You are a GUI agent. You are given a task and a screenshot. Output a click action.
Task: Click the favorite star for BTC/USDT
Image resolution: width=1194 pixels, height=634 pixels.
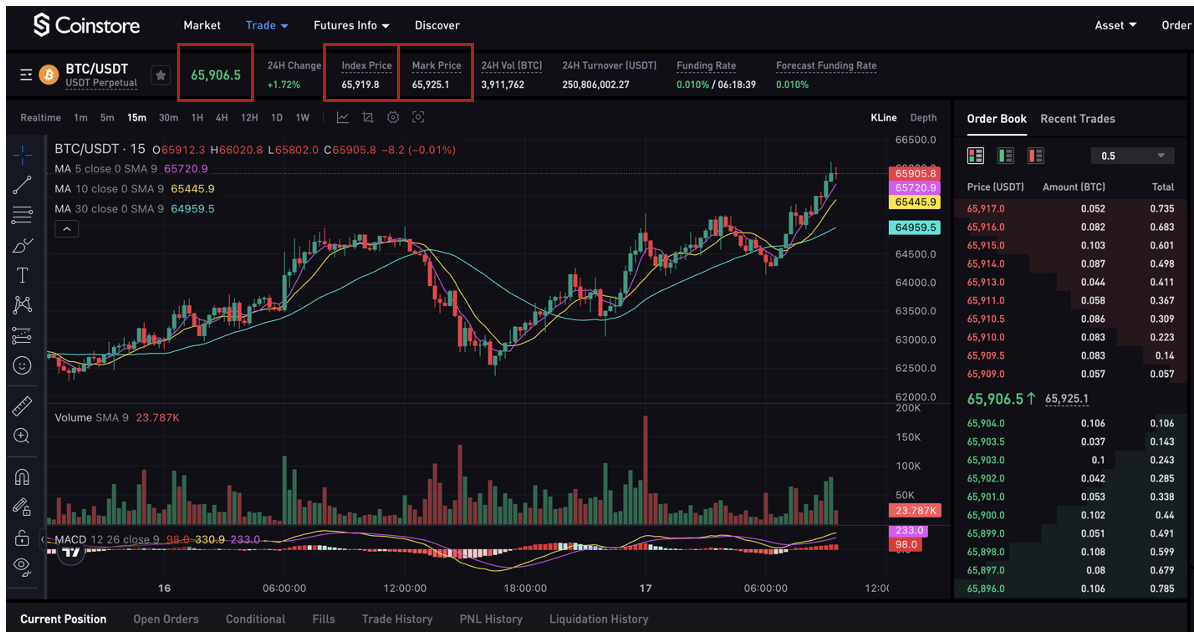(160, 75)
